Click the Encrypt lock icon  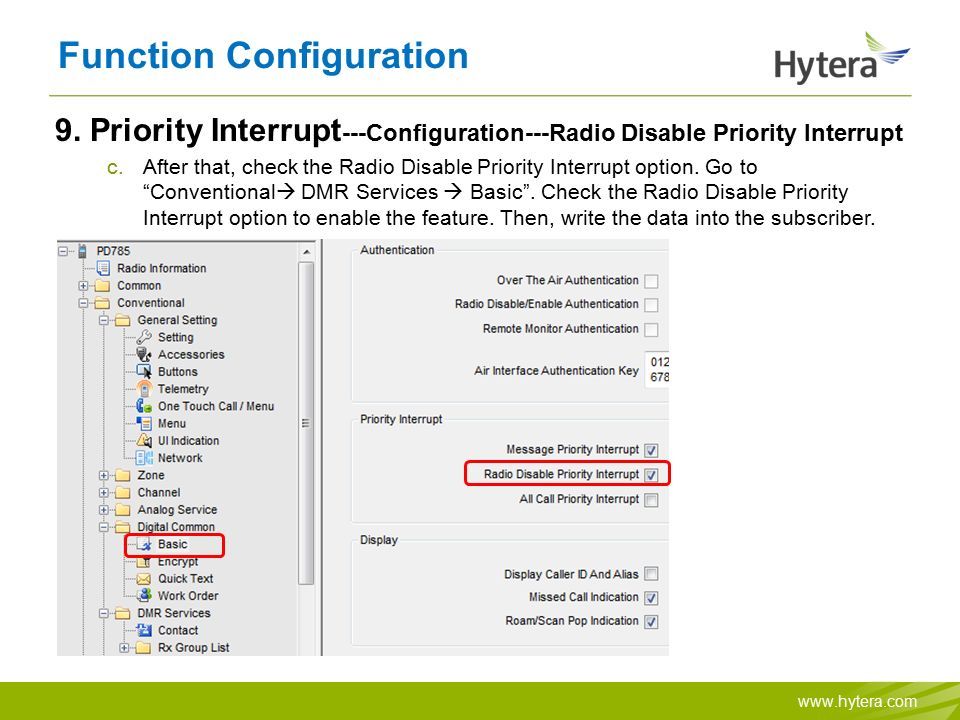144,561
